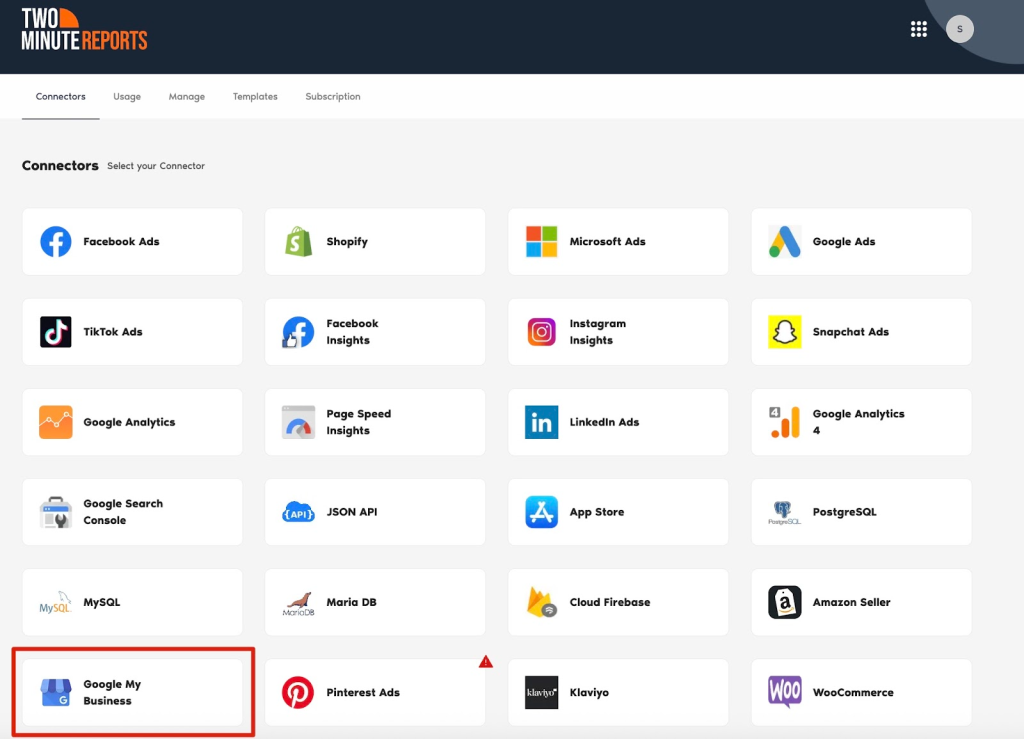The width and height of the screenshot is (1024, 739).
Task: Click the orange Google Analytics icon
Action: 56,422
